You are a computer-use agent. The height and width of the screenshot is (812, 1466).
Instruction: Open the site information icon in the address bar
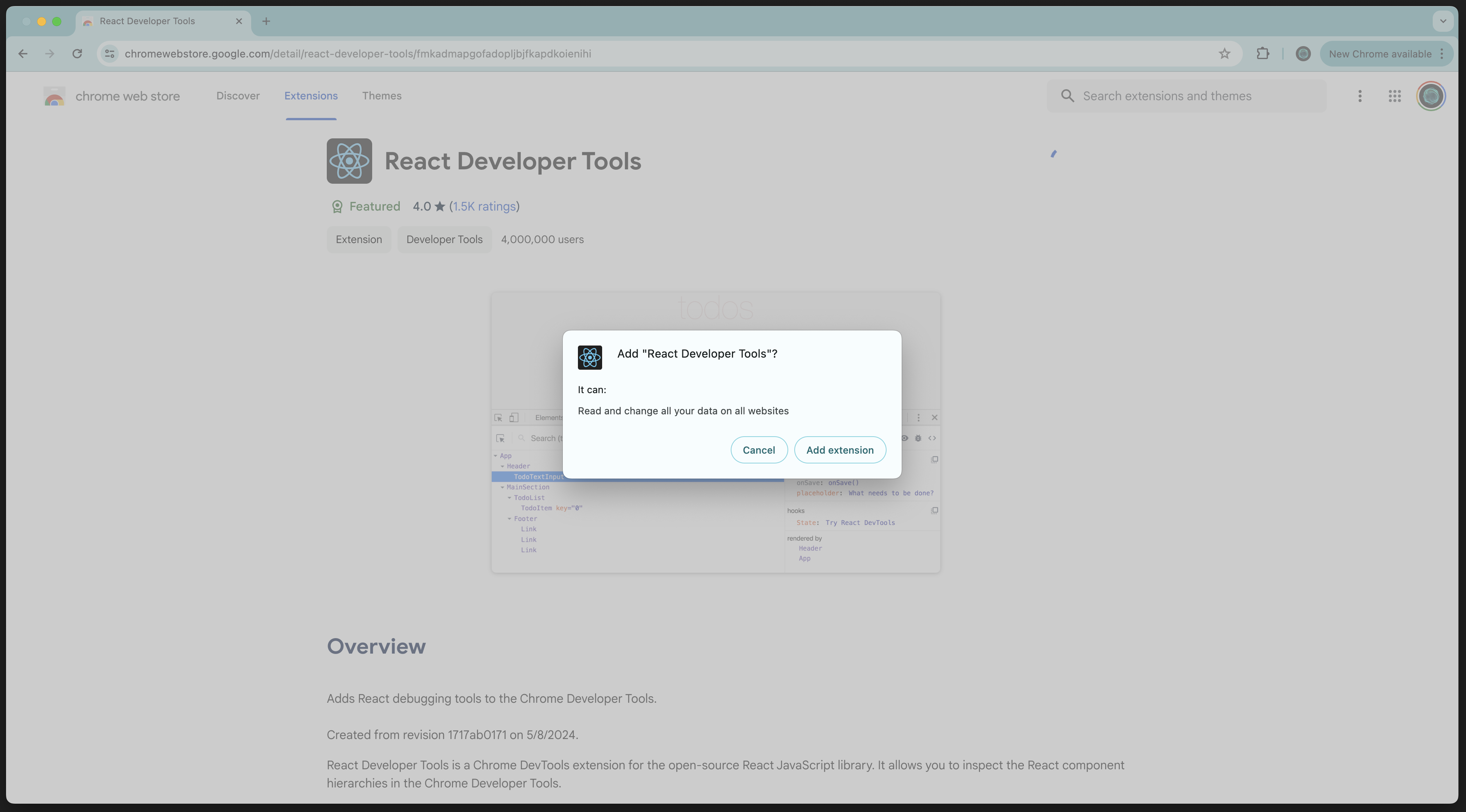pos(110,53)
